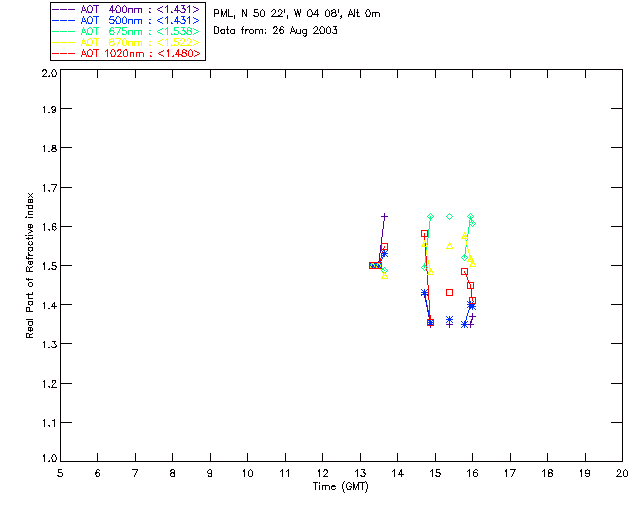Click the 'Data from: 26 Aug 2003' text

pos(276,31)
